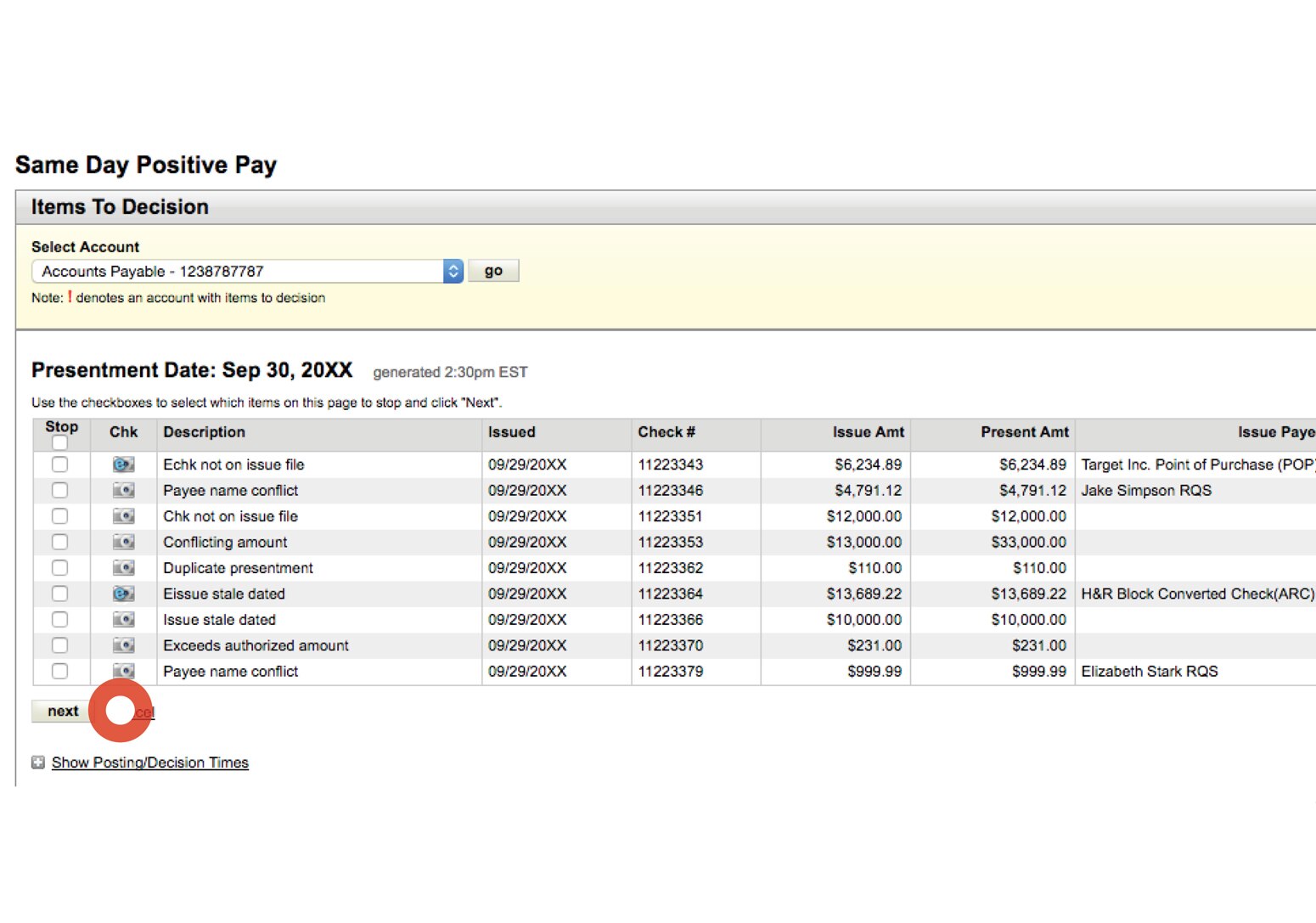Open check image for Conflicting amount item
1316x923 pixels.
(122, 542)
